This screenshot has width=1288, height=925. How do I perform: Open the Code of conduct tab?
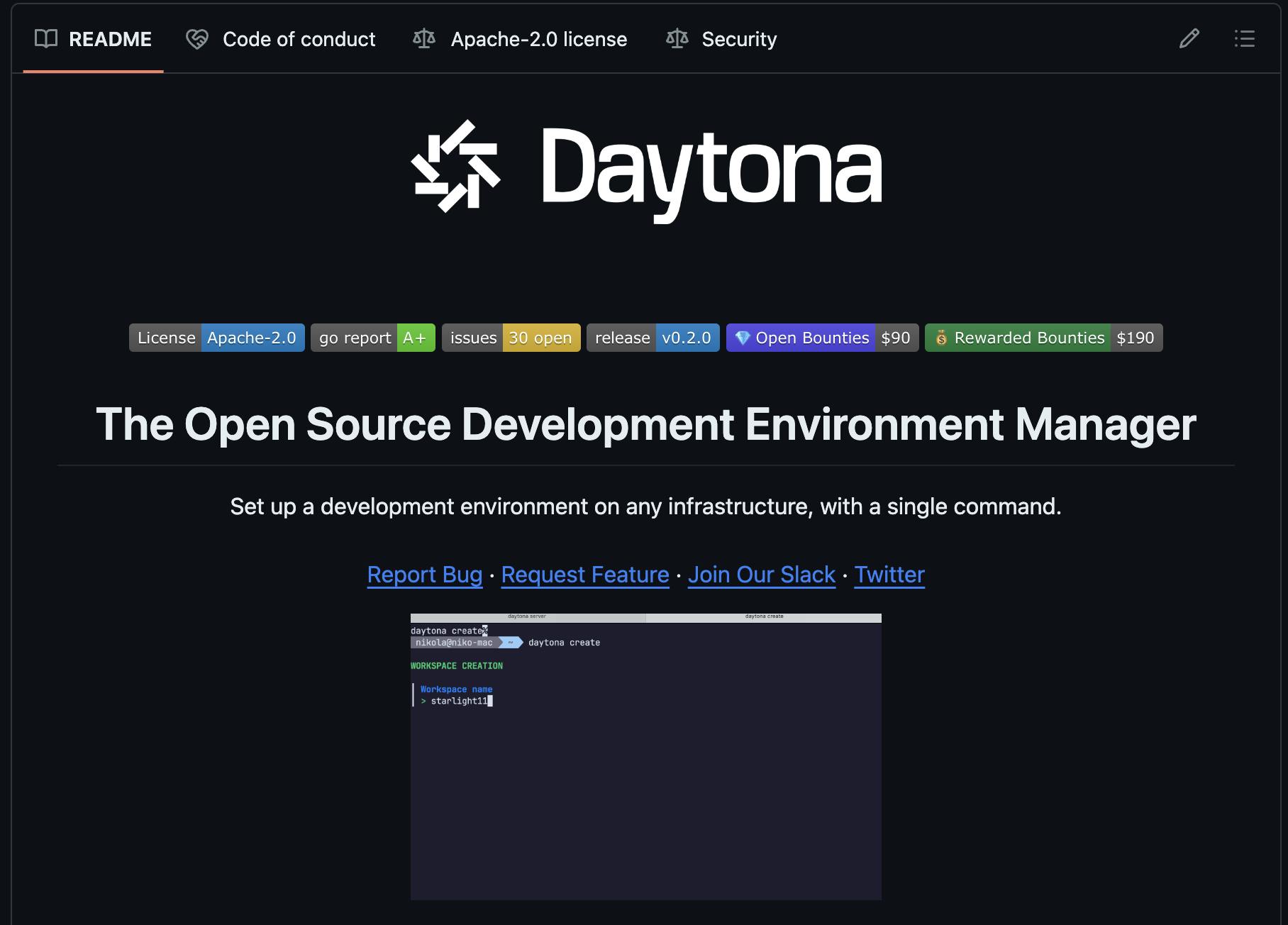(280, 39)
